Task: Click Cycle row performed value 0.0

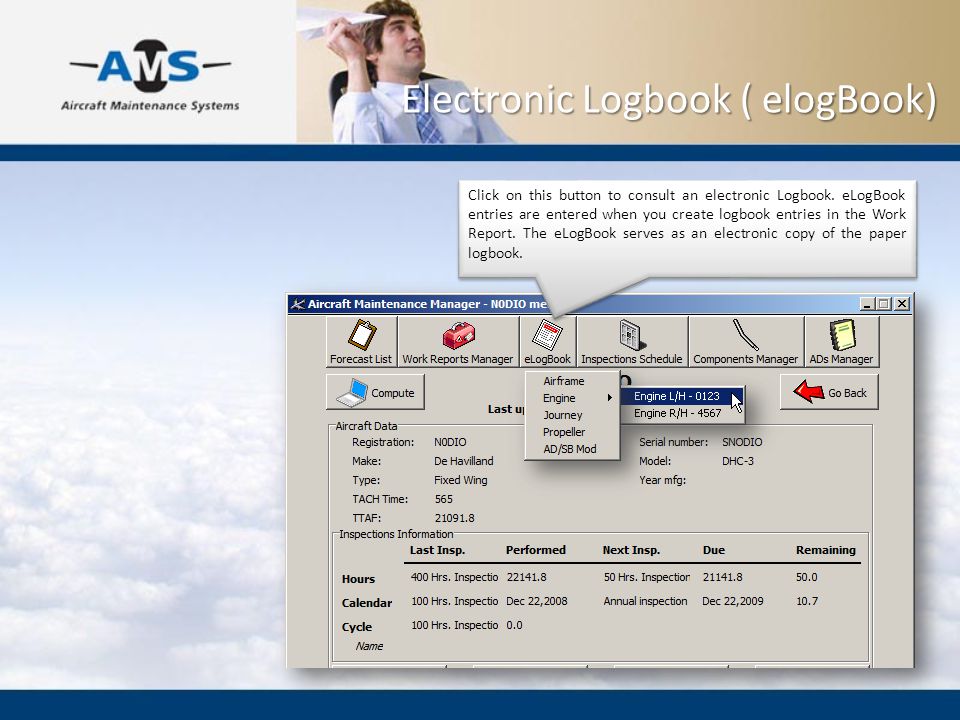Action: tap(514, 625)
